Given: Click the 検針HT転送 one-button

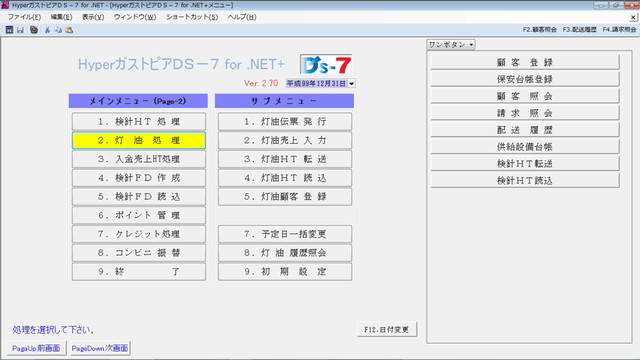Looking at the screenshot, I should click(x=524, y=164).
